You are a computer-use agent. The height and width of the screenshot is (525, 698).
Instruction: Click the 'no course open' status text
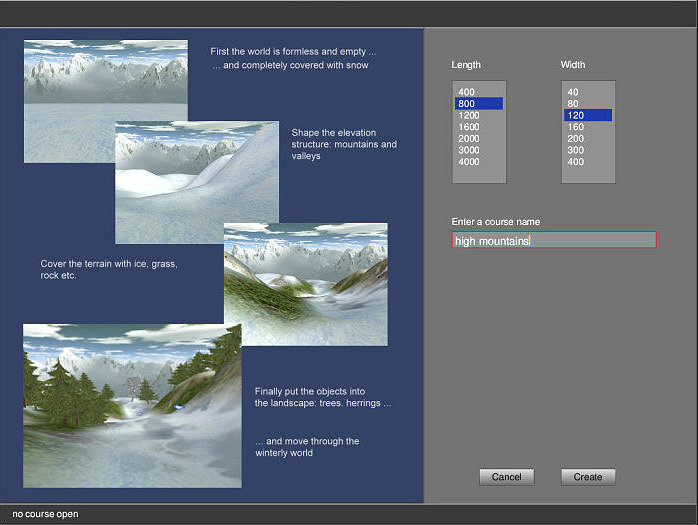click(x=45, y=514)
